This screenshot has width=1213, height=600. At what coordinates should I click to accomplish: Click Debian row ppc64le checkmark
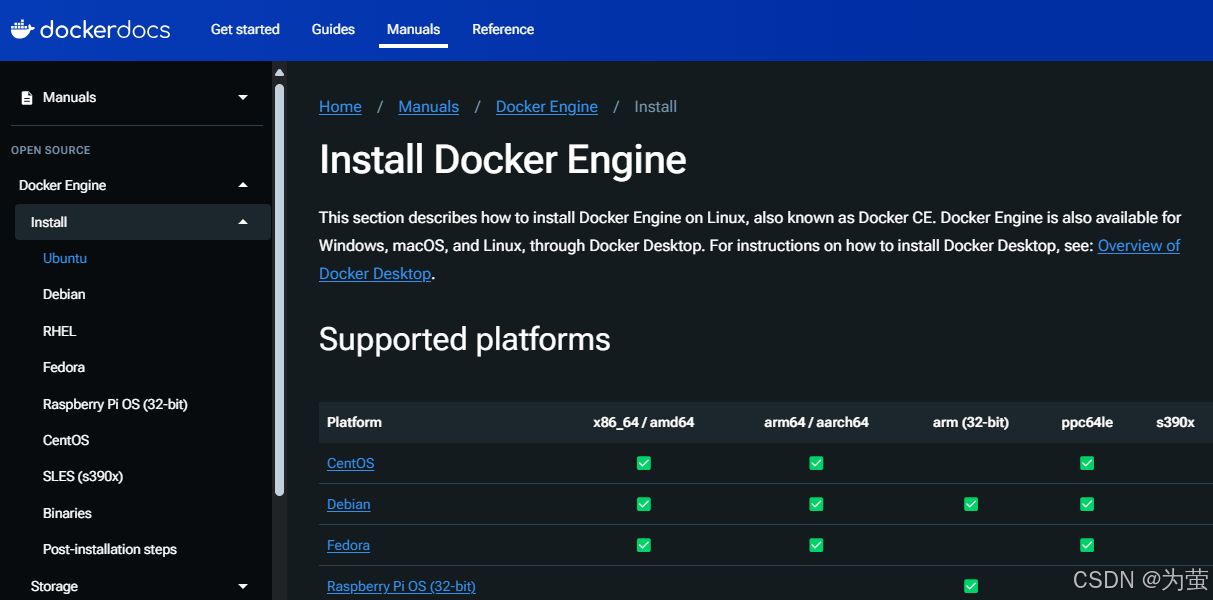click(1087, 504)
